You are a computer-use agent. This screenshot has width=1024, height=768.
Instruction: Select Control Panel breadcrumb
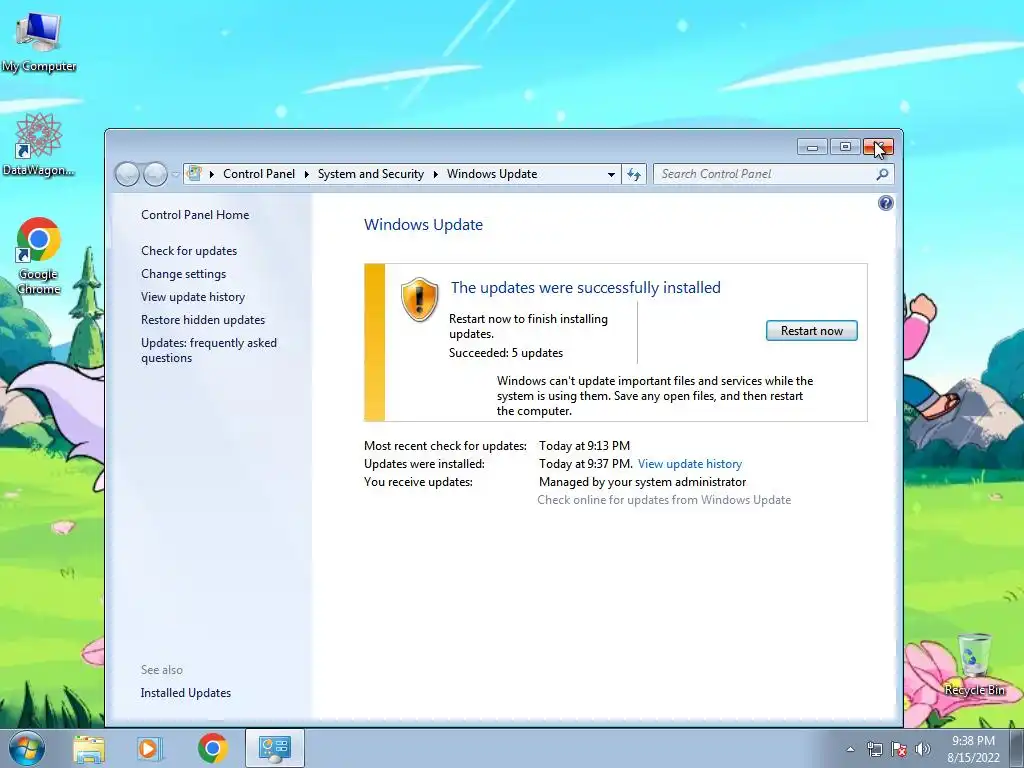[259, 174]
